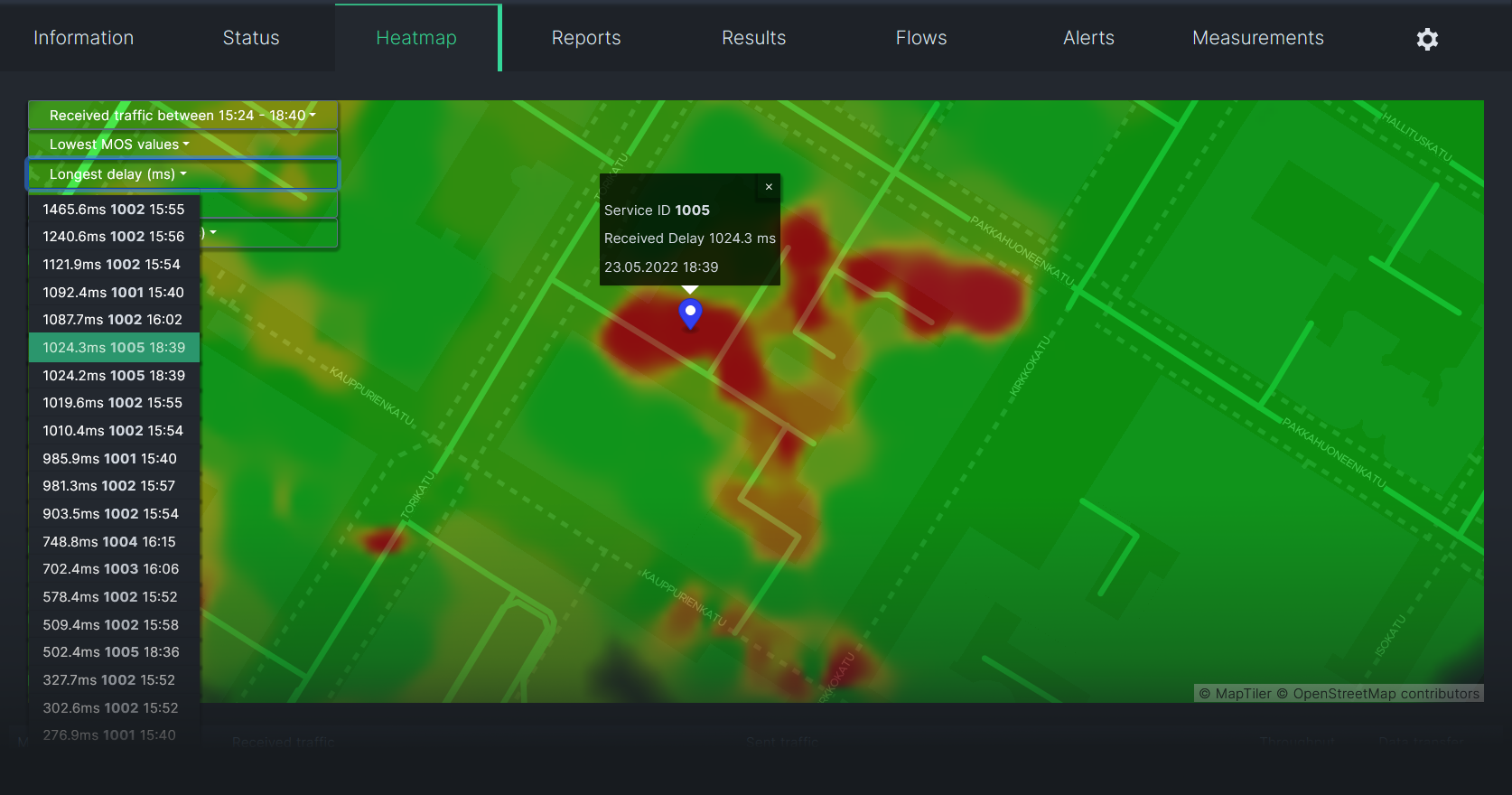Screen dimensions: 1512x795
Task: Open the settings gear icon
Action: 1427,39
